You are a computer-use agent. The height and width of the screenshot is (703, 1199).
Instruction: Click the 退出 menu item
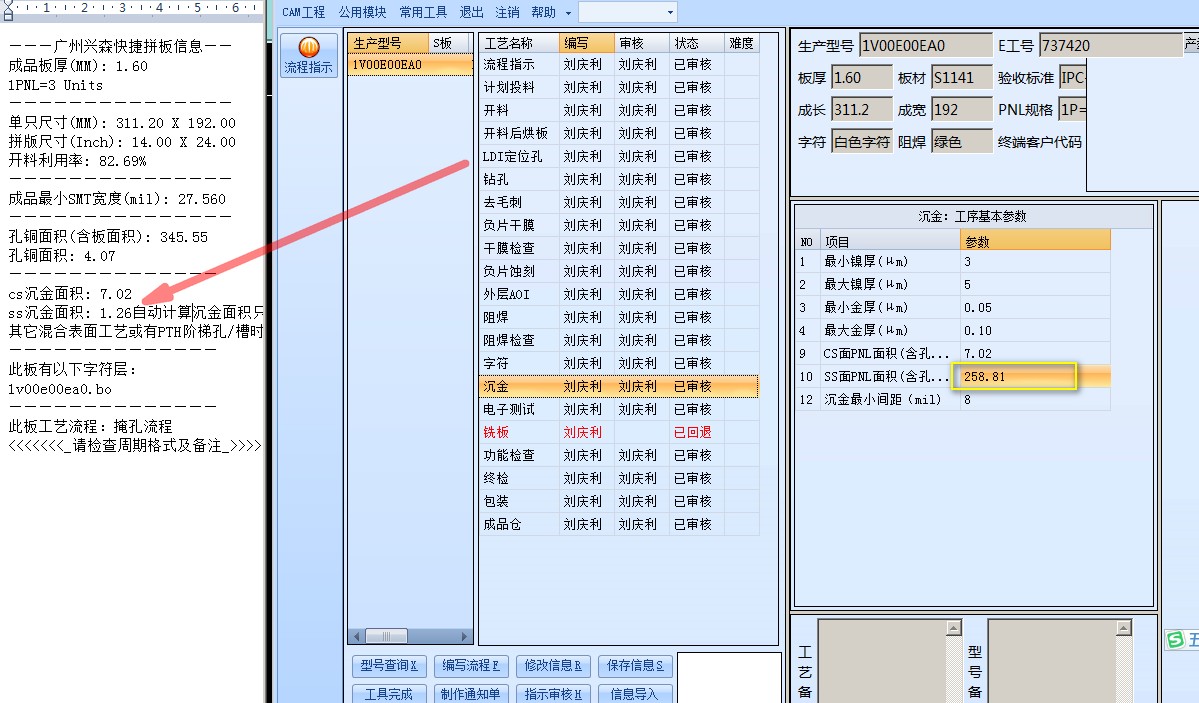[x=471, y=12]
